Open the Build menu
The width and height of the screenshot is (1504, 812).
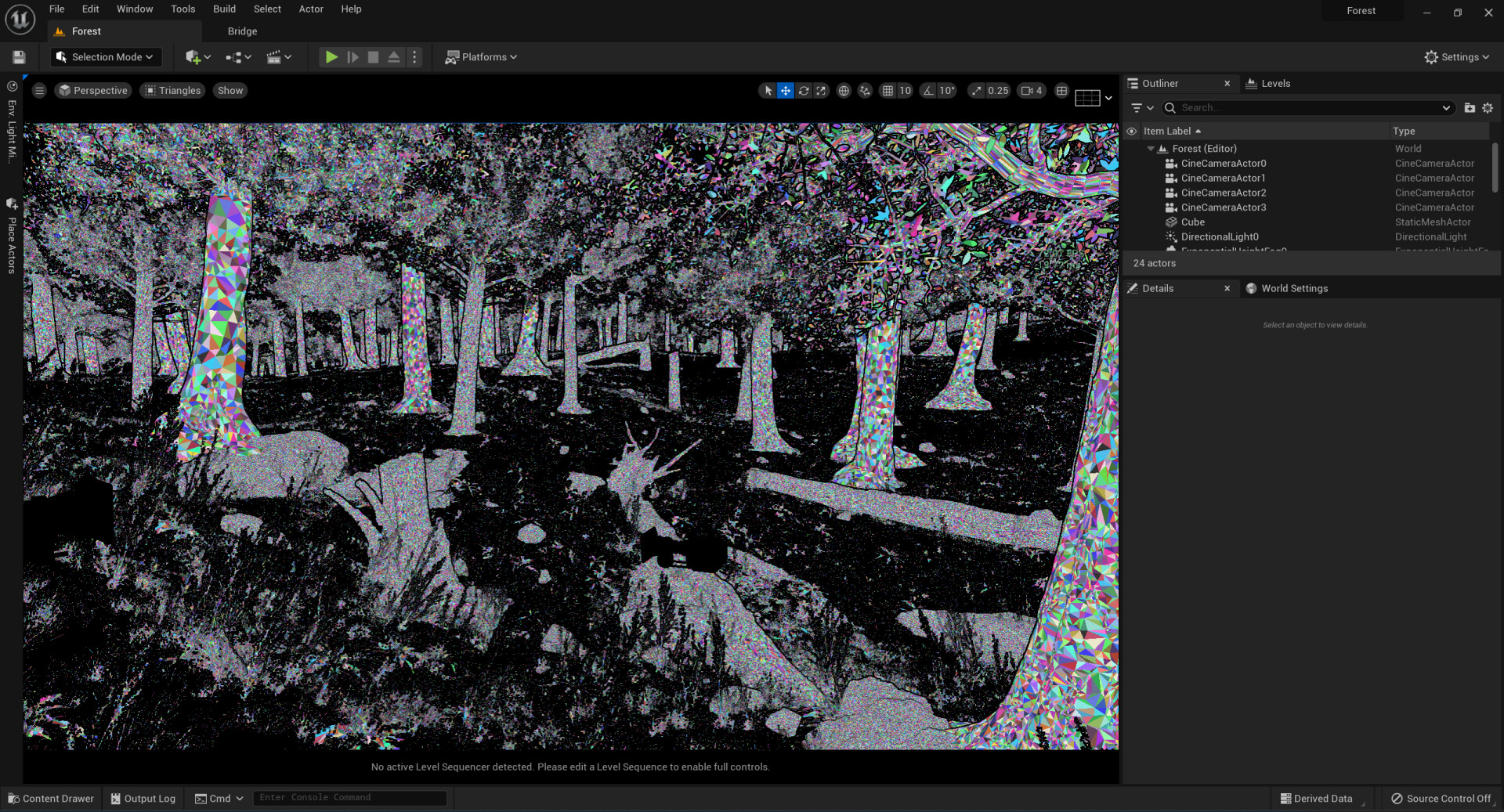coord(224,9)
